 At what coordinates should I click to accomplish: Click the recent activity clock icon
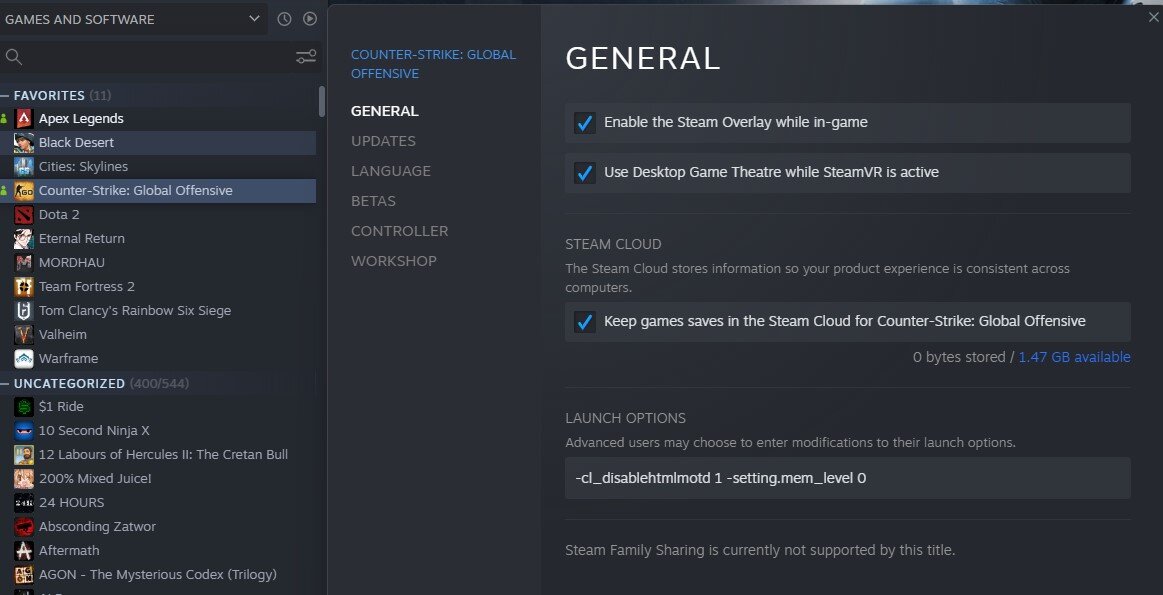[x=284, y=19]
